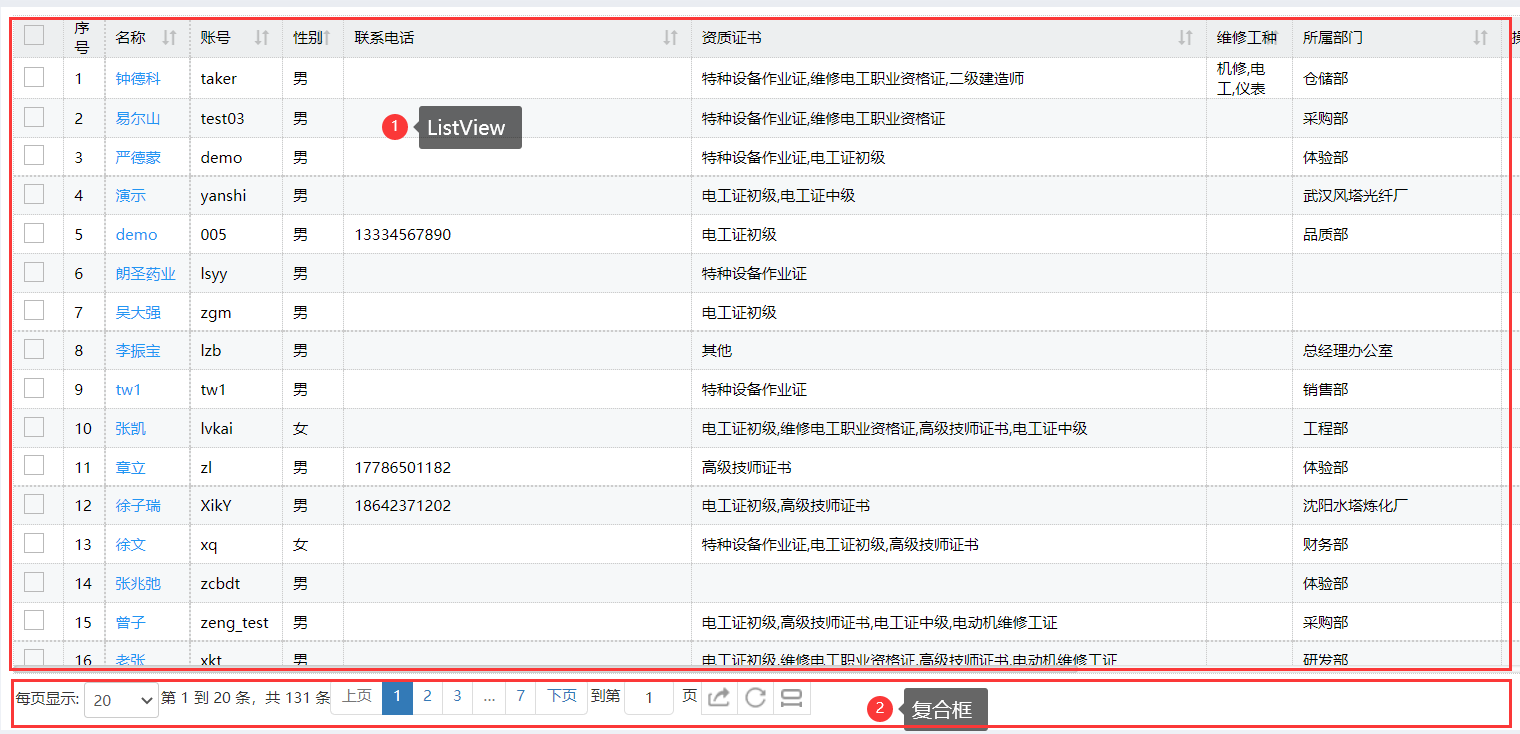1520x734 pixels.
Task: Click department cell 总经理办公室
Action: (1348, 351)
